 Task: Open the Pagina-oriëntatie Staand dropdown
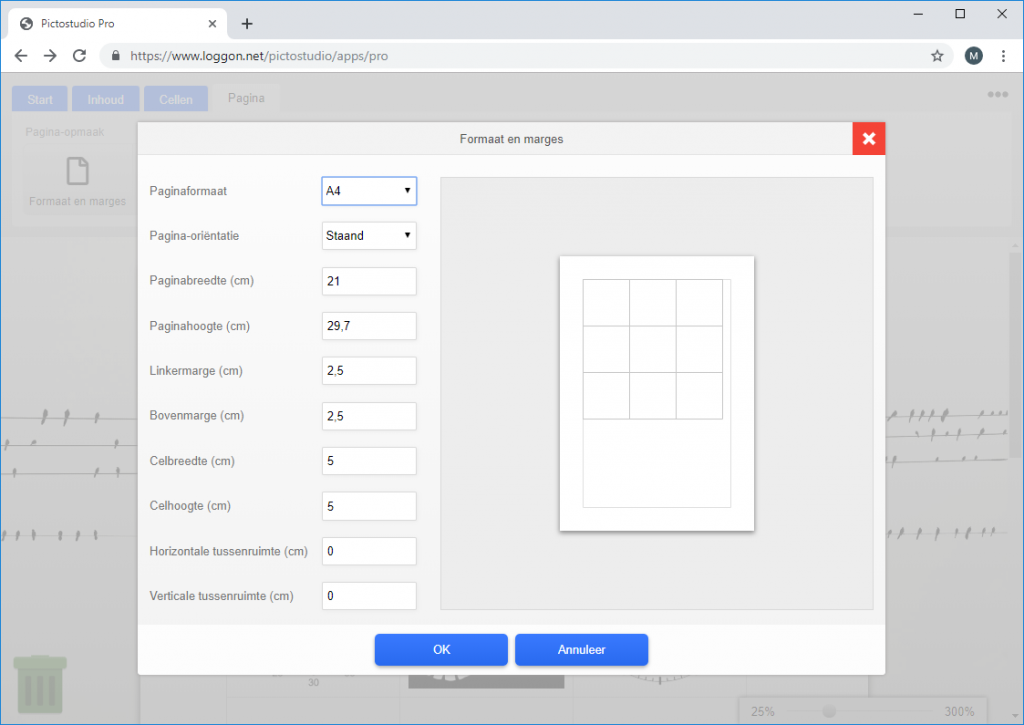coord(369,236)
